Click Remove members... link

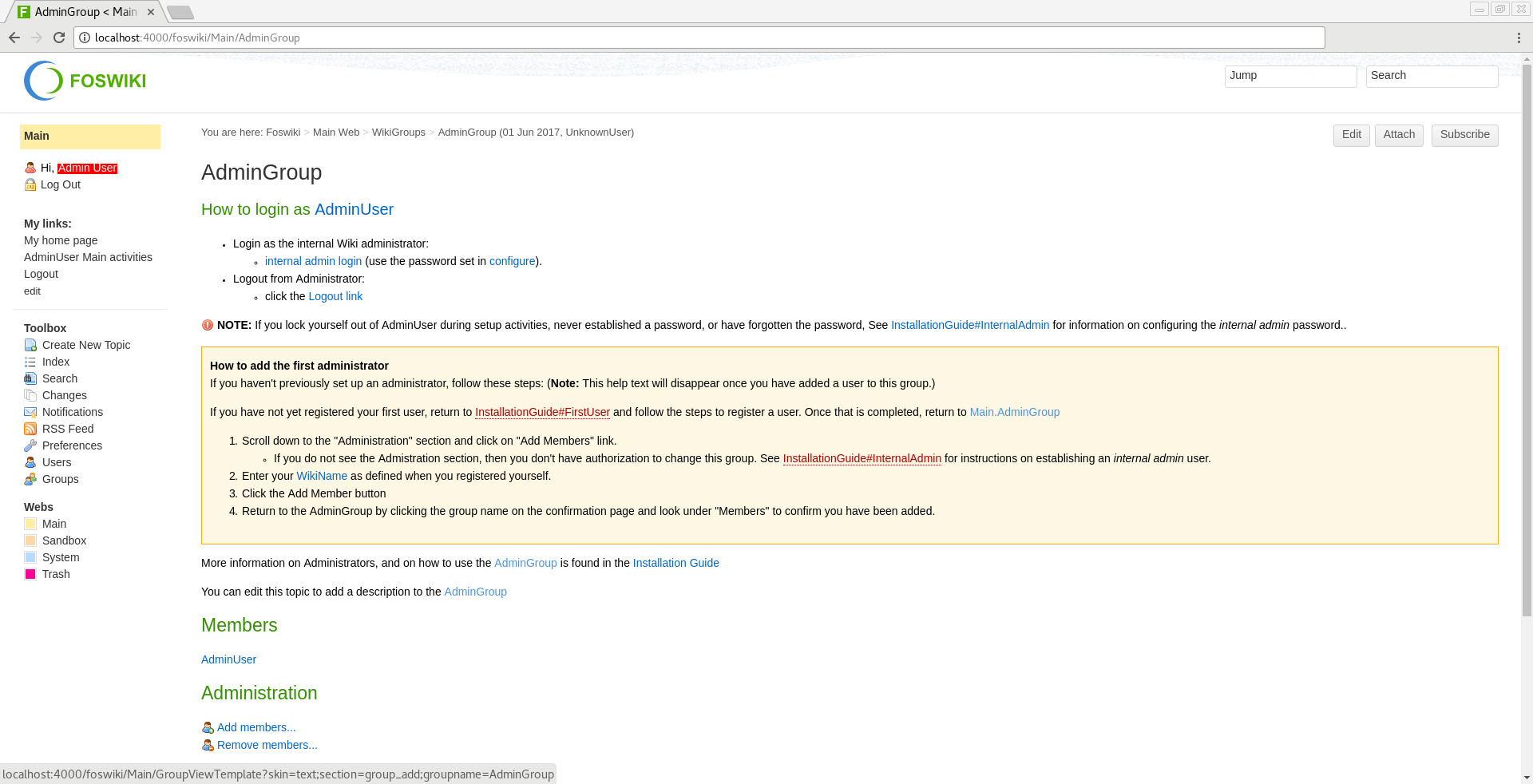[x=267, y=745]
